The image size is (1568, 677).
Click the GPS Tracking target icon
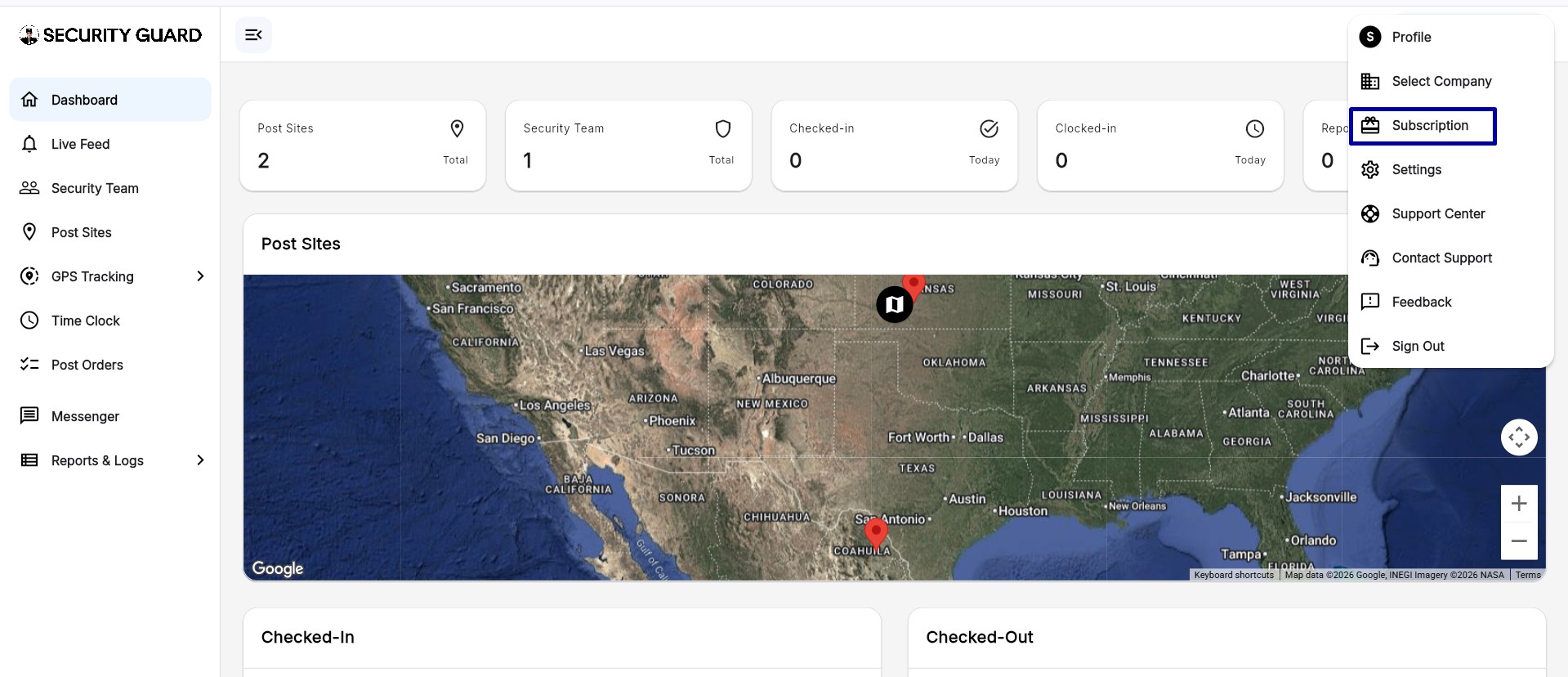[x=29, y=276]
